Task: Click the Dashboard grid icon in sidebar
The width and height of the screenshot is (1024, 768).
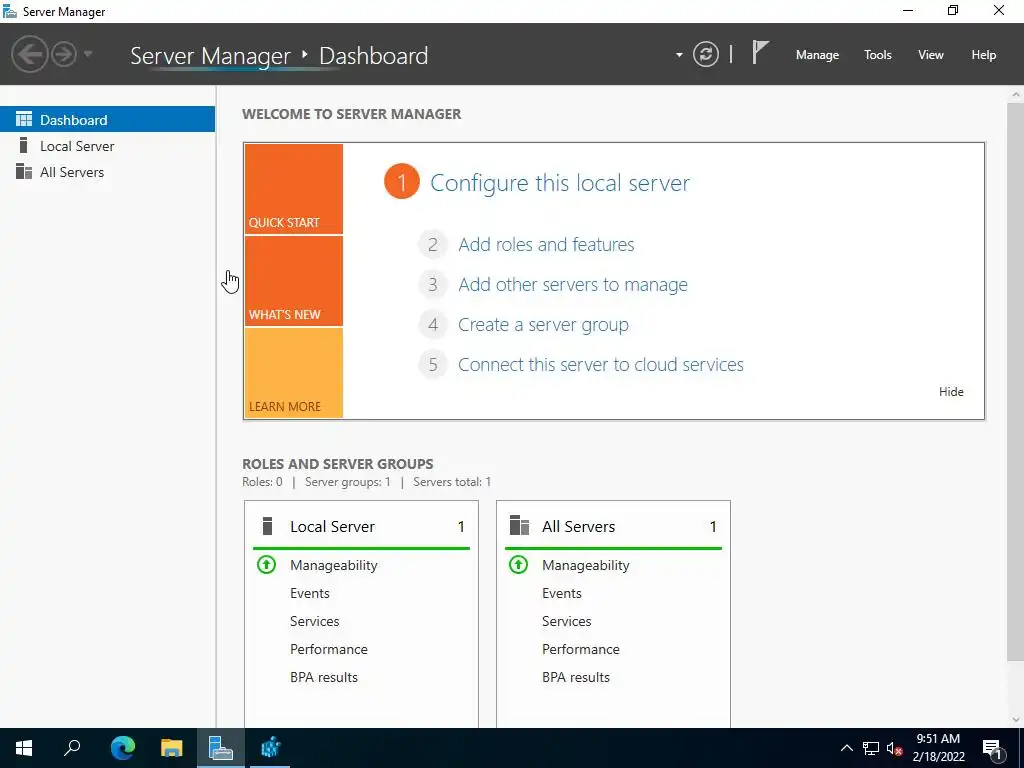Action: click(24, 119)
